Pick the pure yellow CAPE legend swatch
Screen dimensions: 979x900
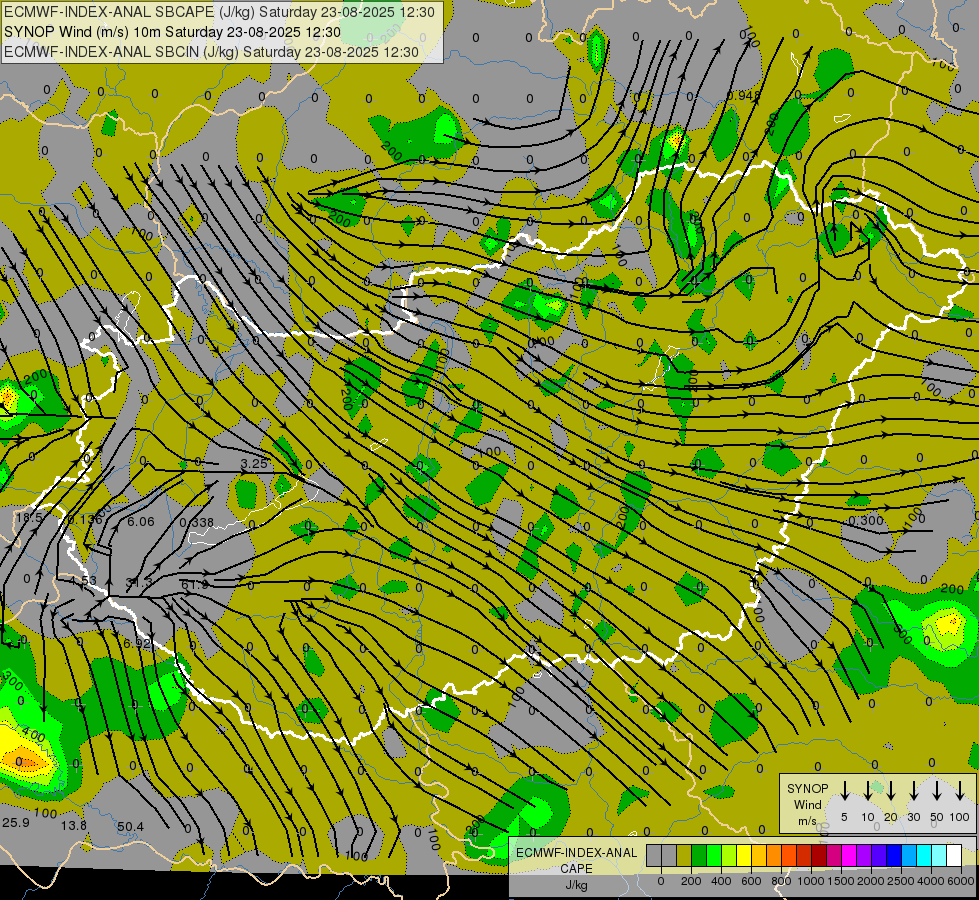click(744, 855)
